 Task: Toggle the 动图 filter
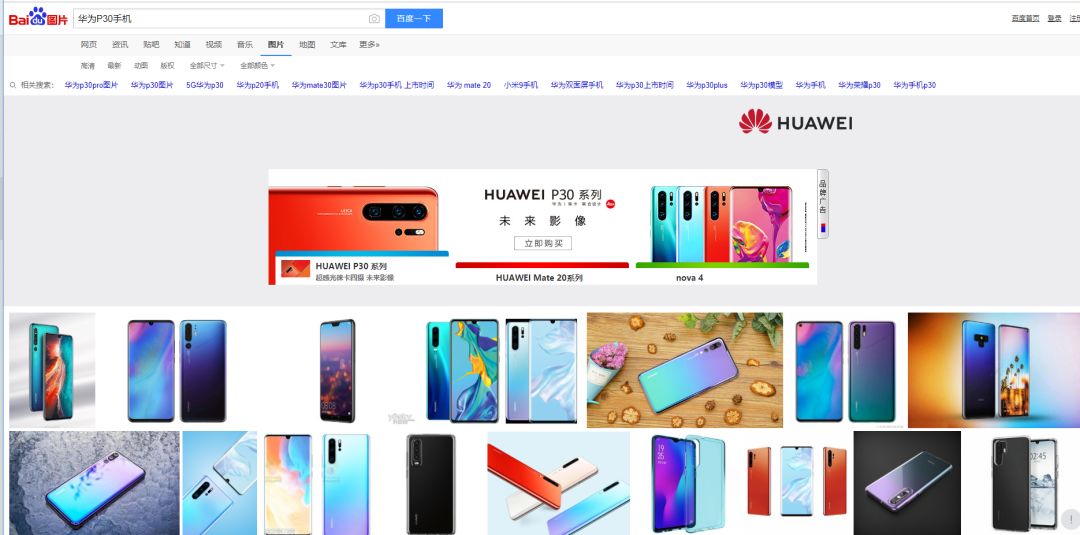point(141,66)
